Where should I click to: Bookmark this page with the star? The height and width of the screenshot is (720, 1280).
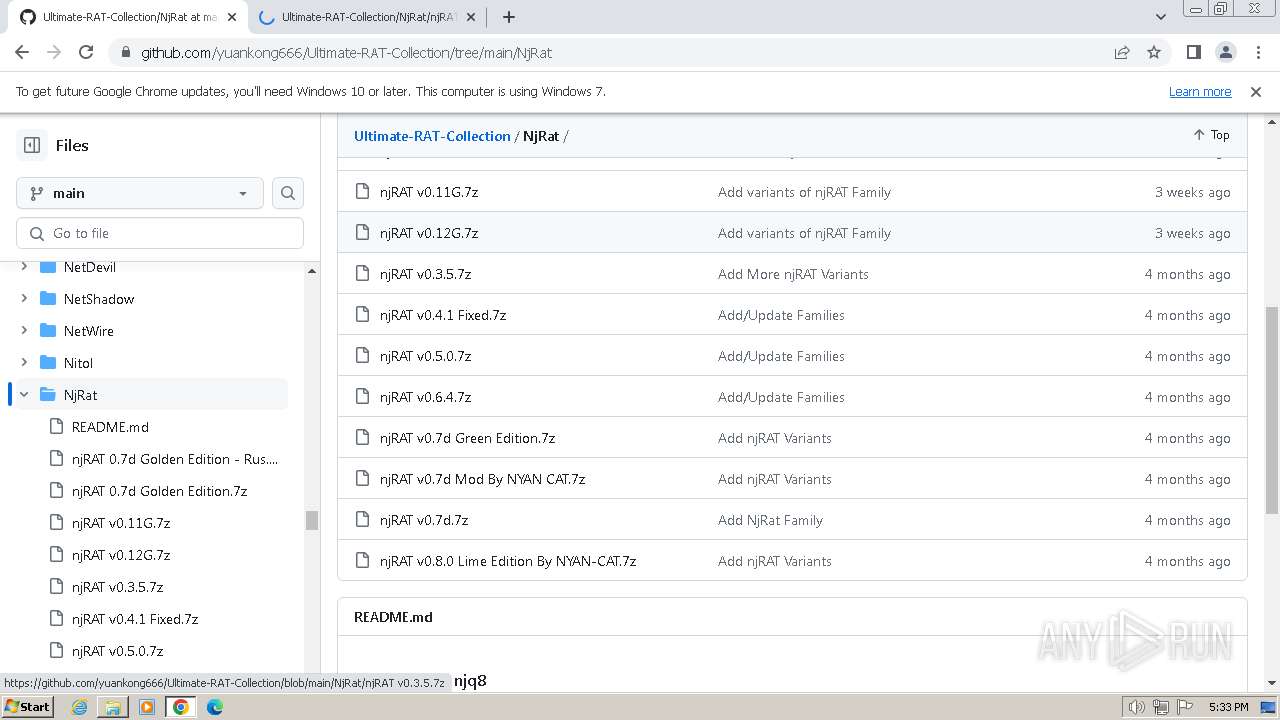(1154, 52)
